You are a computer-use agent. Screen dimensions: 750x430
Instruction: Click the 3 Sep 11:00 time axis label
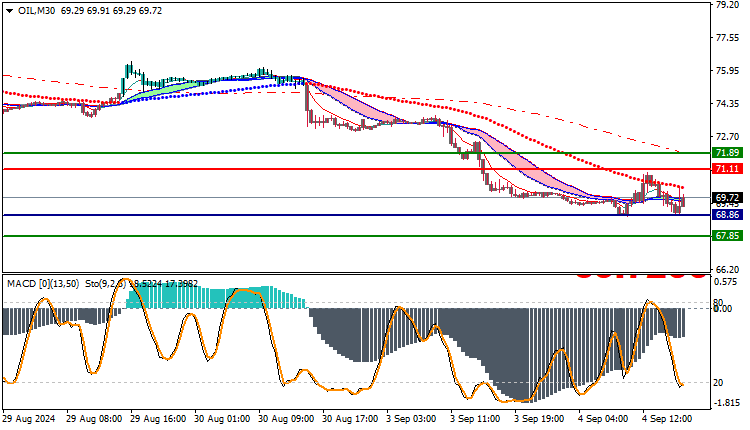475,419
